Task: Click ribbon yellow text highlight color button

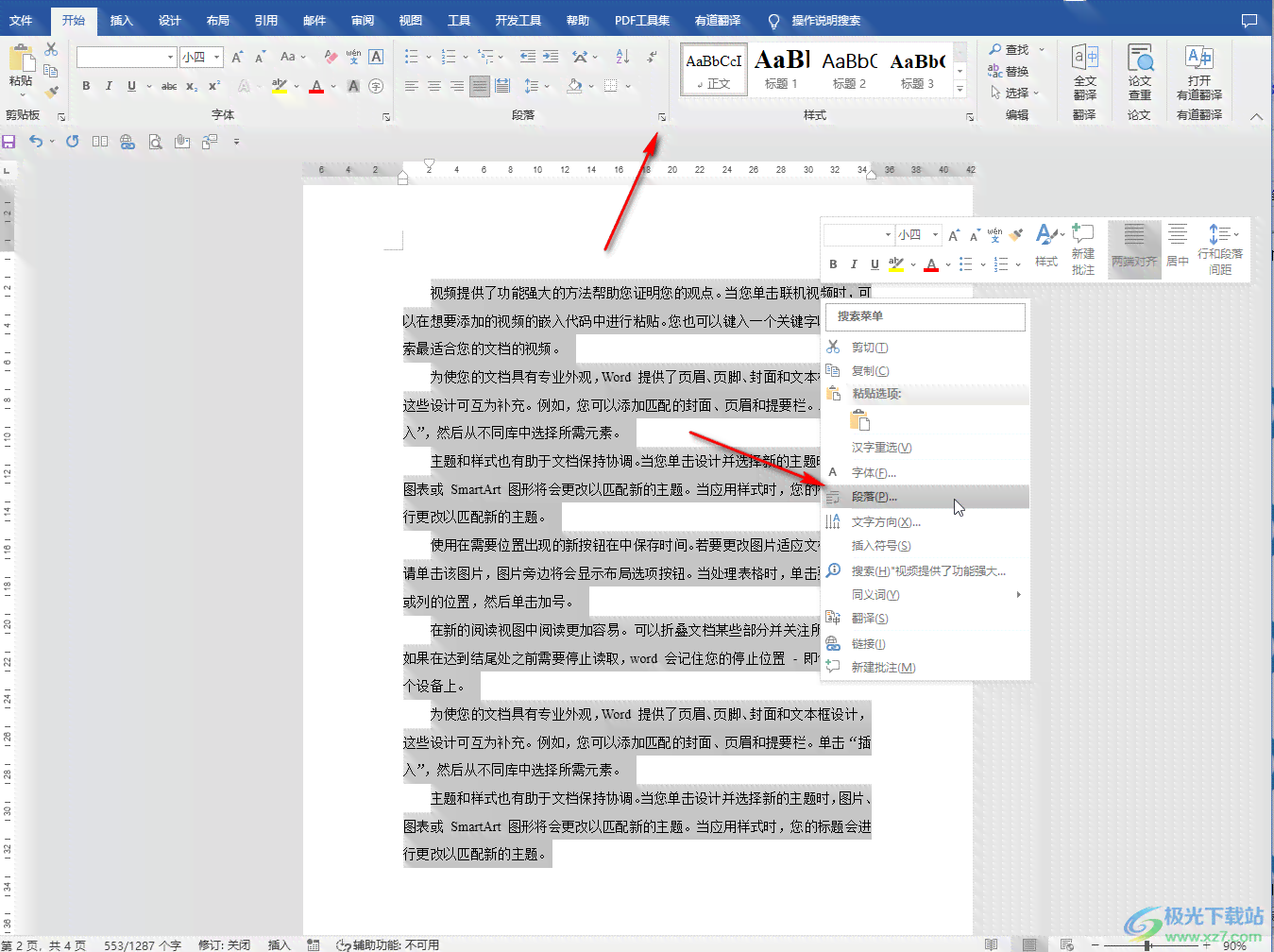Action: pyautogui.click(x=279, y=86)
